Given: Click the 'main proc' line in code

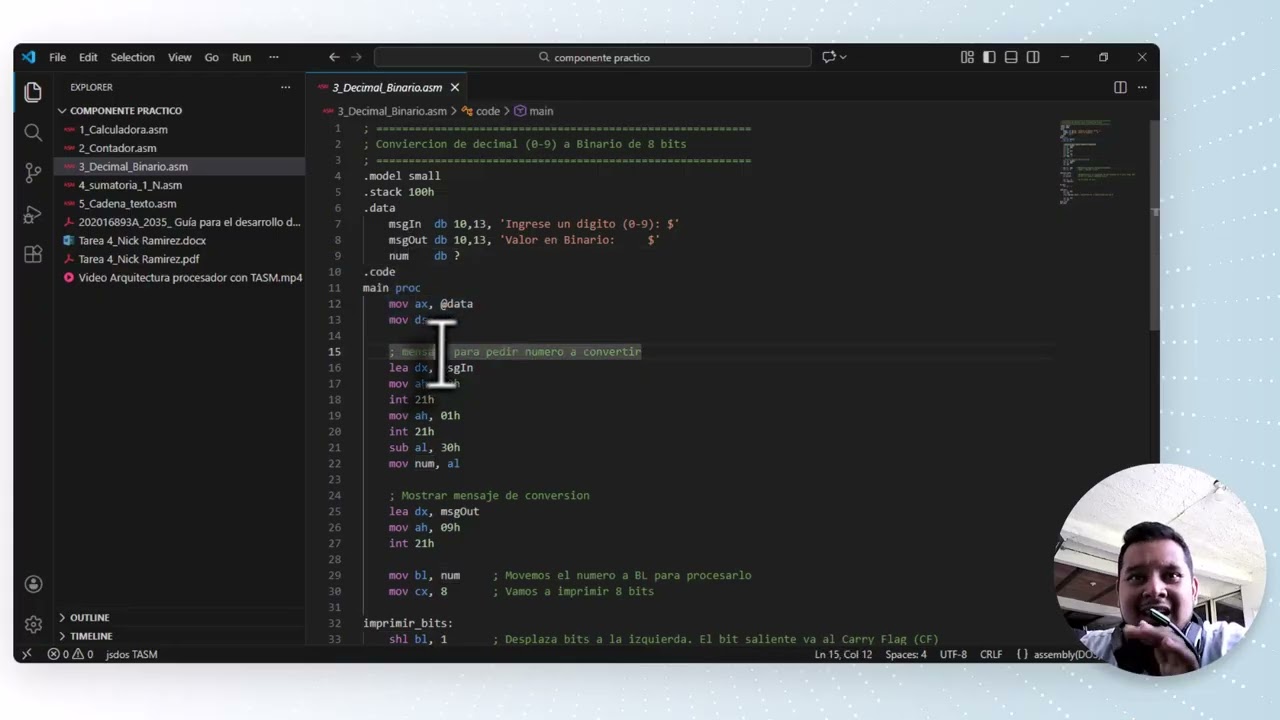Looking at the screenshot, I should [x=392, y=288].
